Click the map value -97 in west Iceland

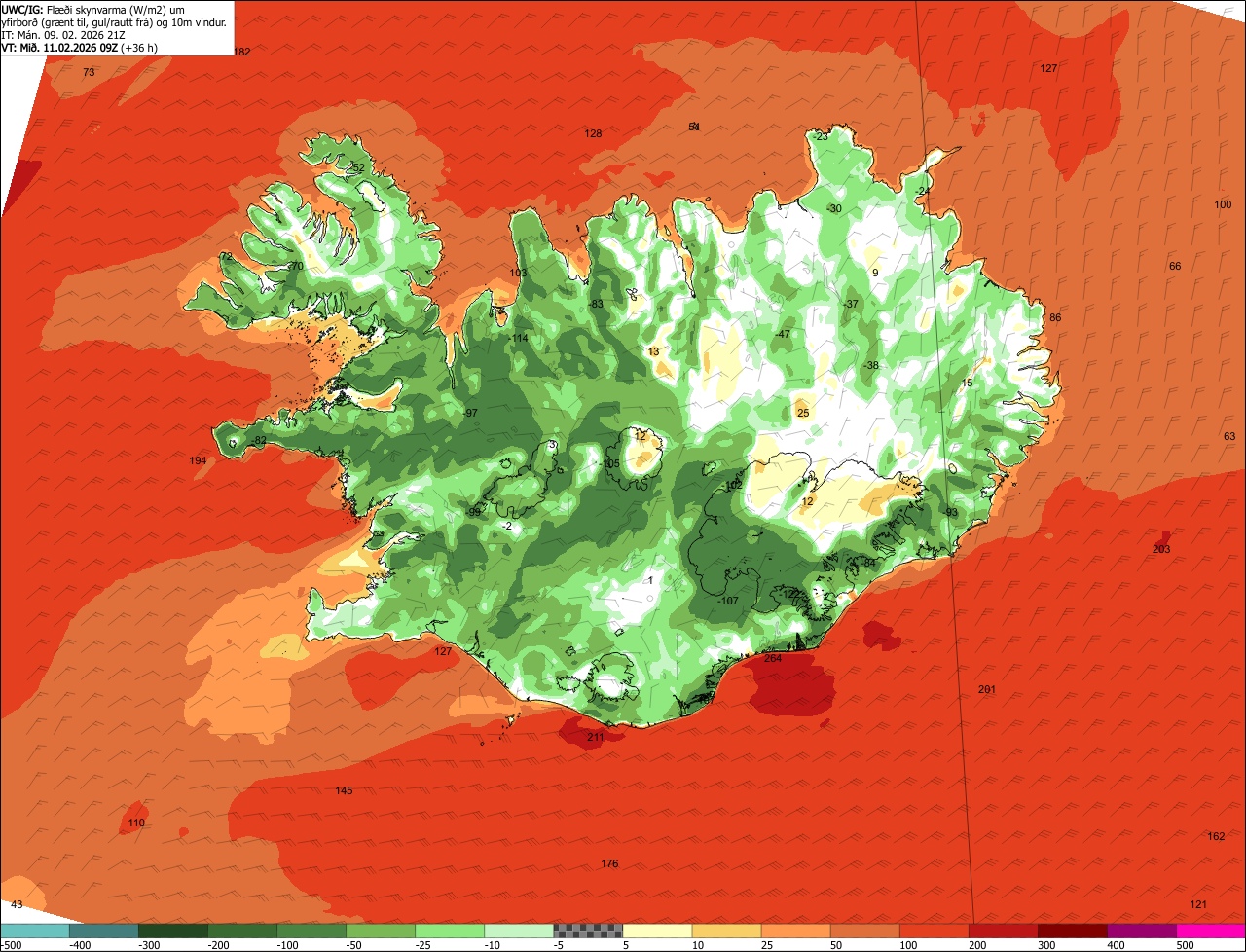tap(470, 414)
